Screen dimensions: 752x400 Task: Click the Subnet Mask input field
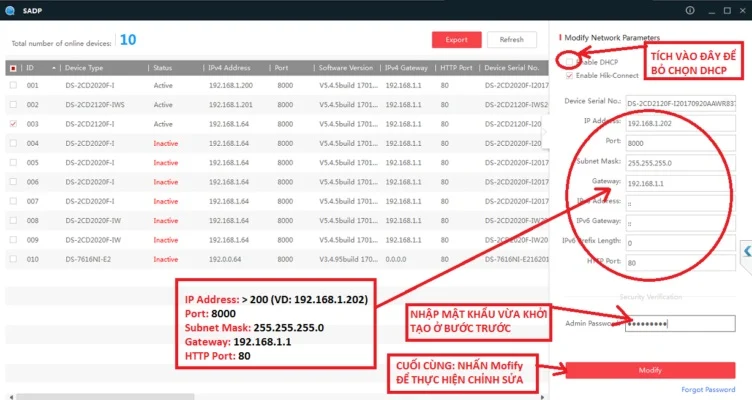click(681, 163)
